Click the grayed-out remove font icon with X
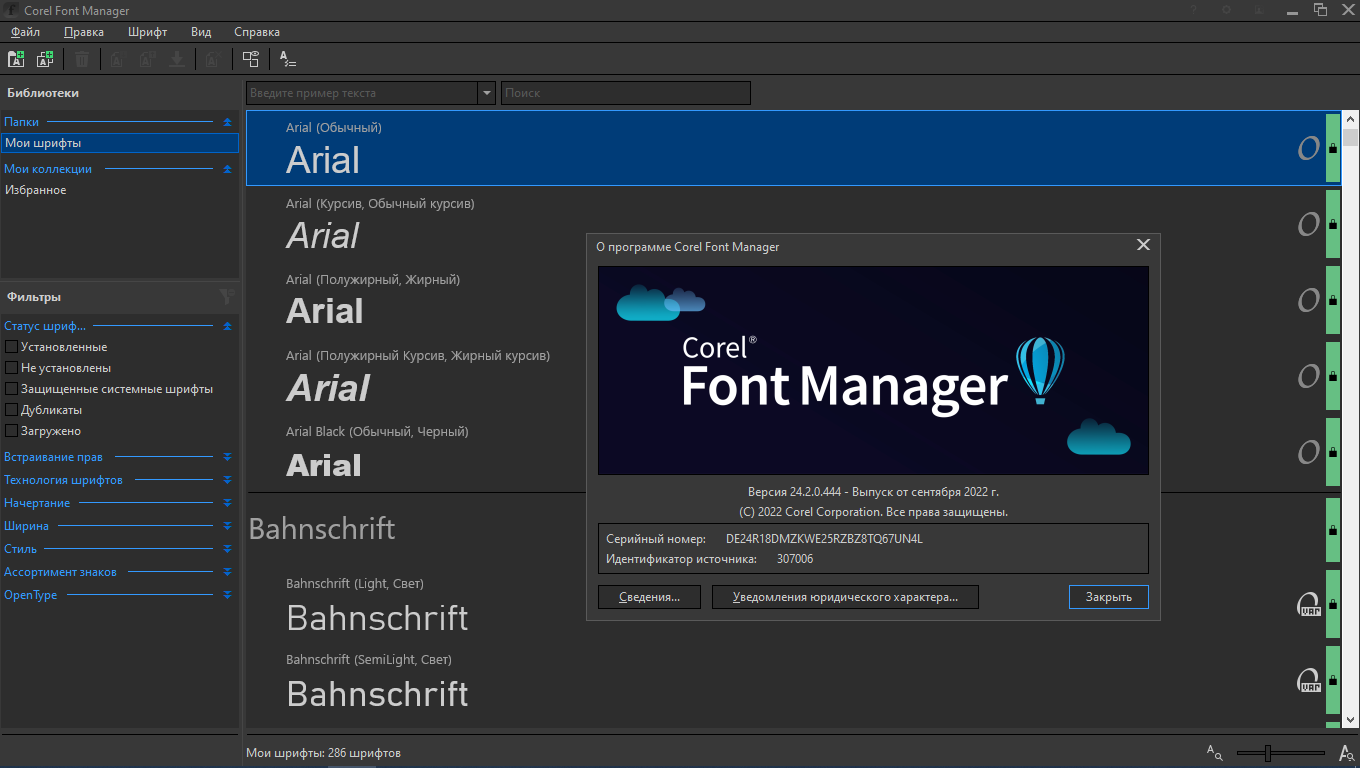 coord(212,59)
